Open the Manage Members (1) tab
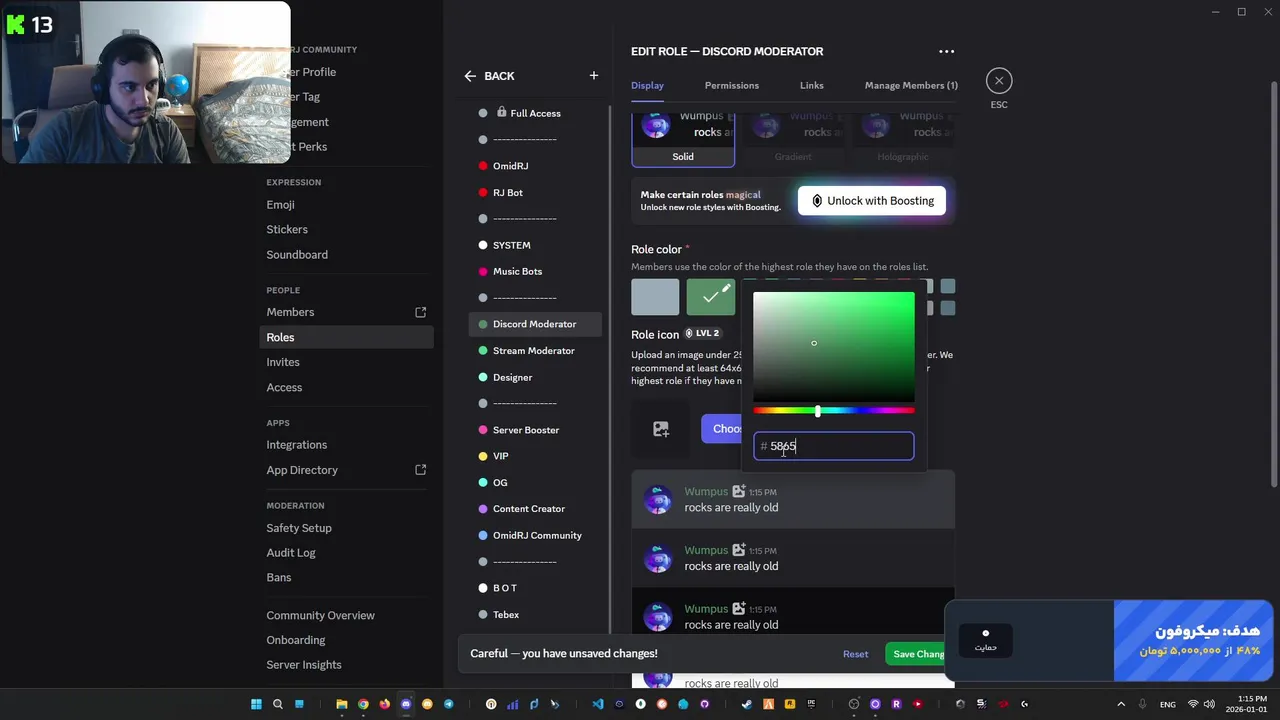 click(911, 85)
